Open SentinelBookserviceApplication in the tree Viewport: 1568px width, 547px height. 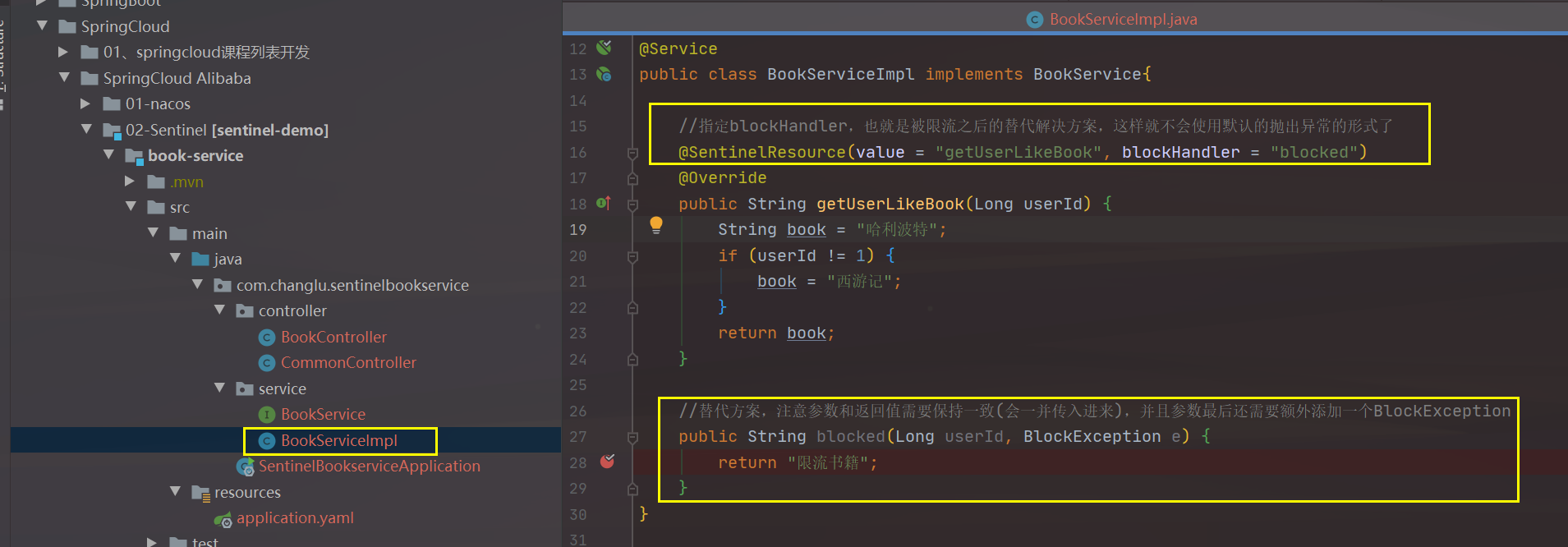point(369,466)
